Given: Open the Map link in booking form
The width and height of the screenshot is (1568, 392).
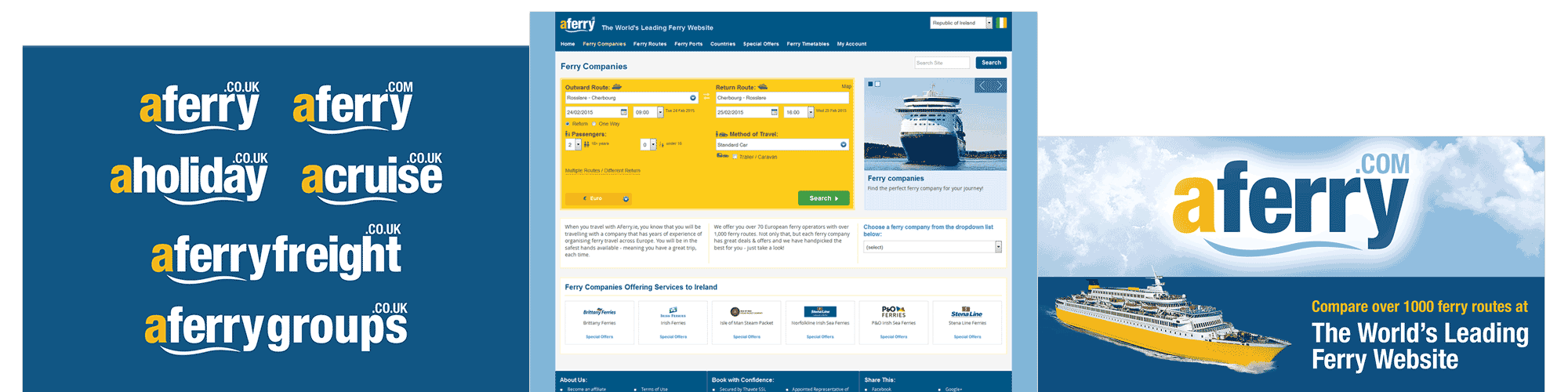Looking at the screenshot, I should [846, 86].
